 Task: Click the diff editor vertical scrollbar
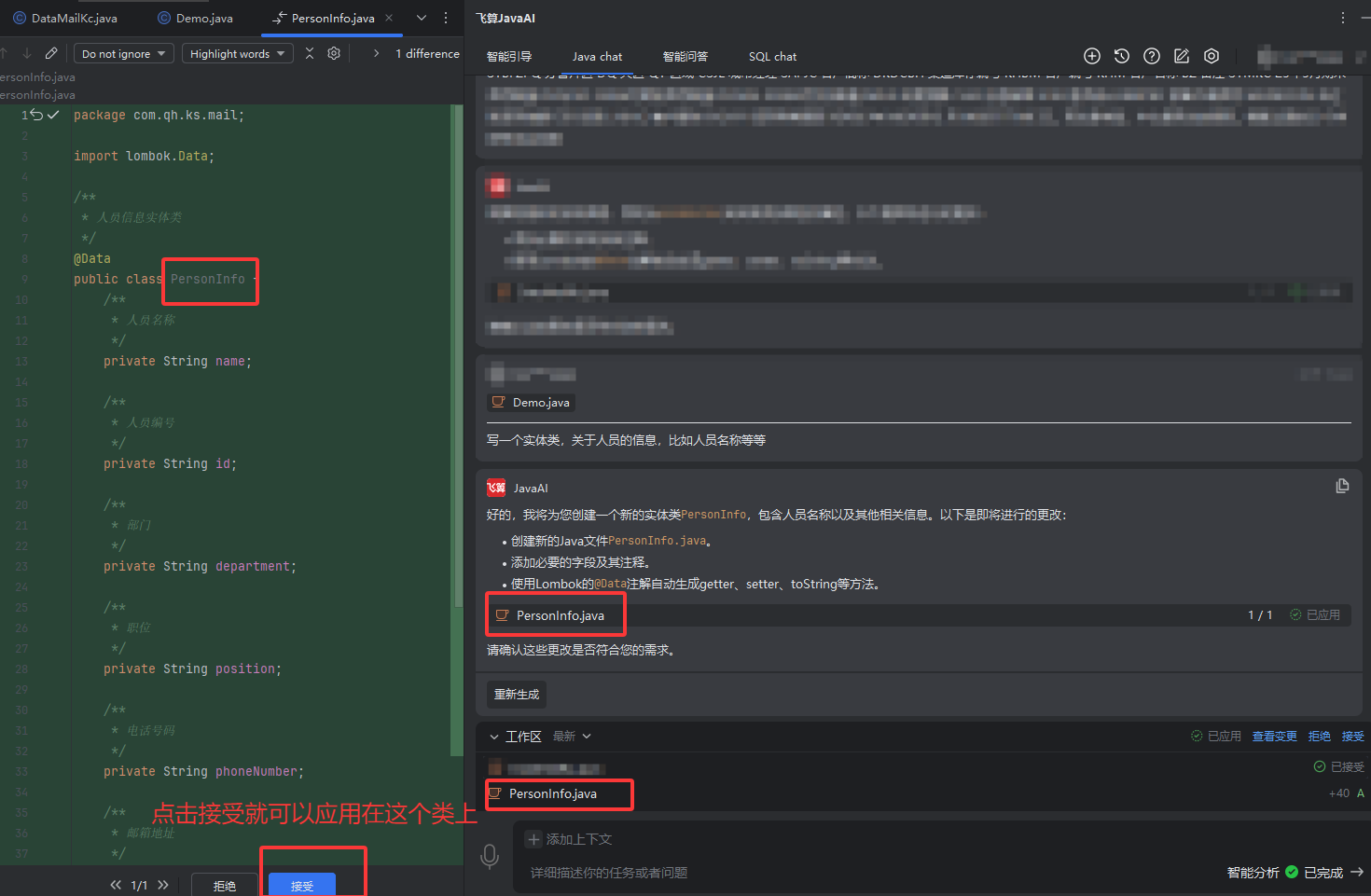pos(457,354)
